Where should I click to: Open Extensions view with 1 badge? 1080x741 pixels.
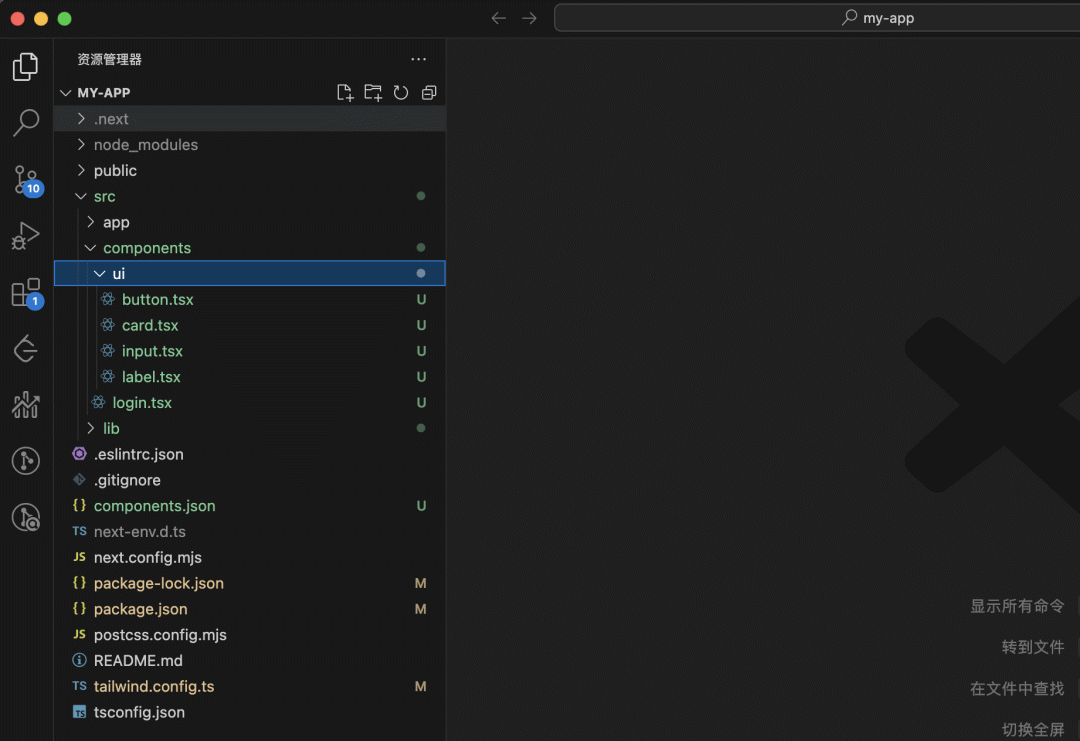pos(27,293)
